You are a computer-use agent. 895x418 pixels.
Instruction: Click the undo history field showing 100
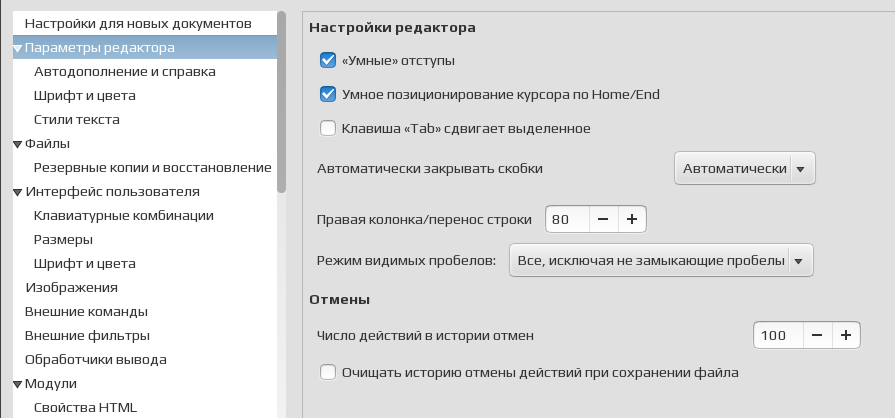[779, 335]
